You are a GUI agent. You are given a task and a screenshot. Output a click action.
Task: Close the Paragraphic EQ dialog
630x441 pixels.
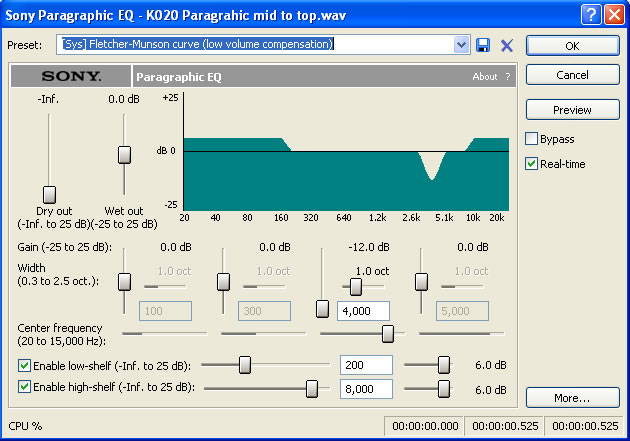tap(615, 15)
